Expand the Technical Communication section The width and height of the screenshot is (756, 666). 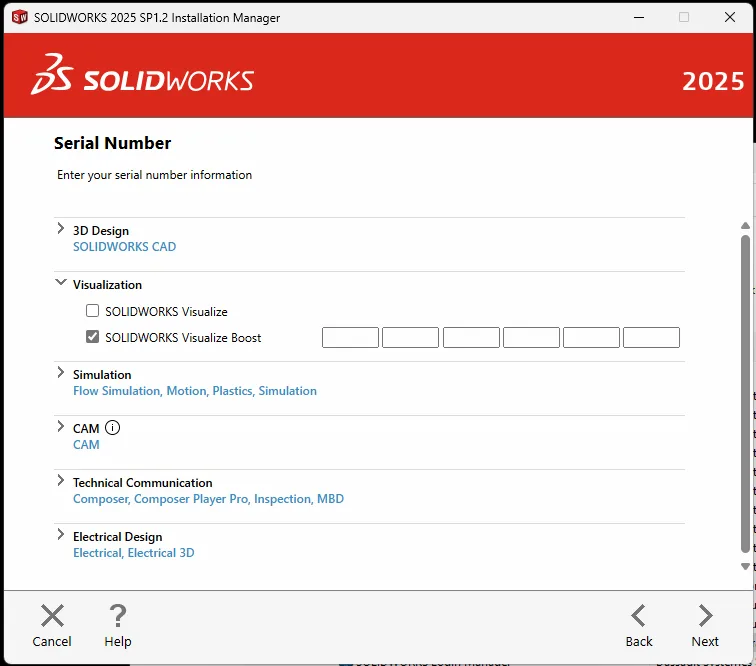pos(60,480)
